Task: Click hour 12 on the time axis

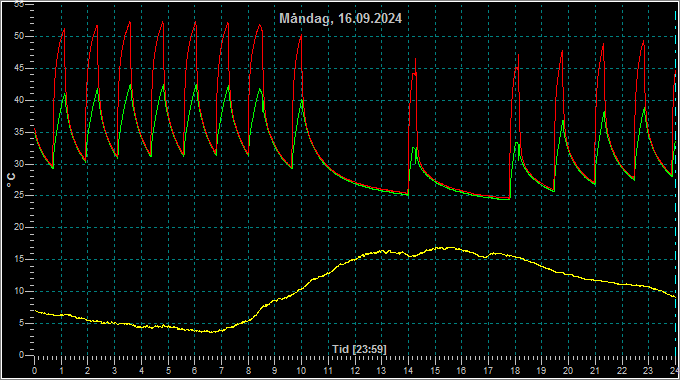Action: (x=355, y=371)
